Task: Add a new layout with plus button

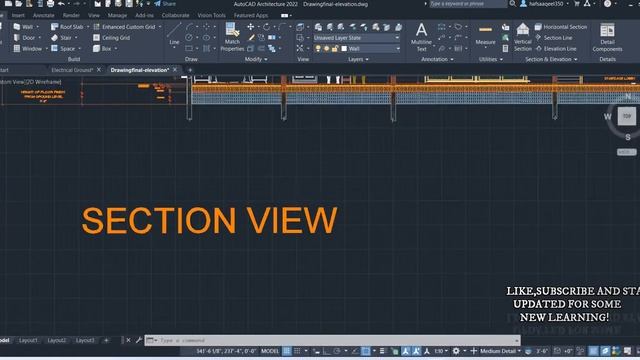Action: [x=106, y=340]
